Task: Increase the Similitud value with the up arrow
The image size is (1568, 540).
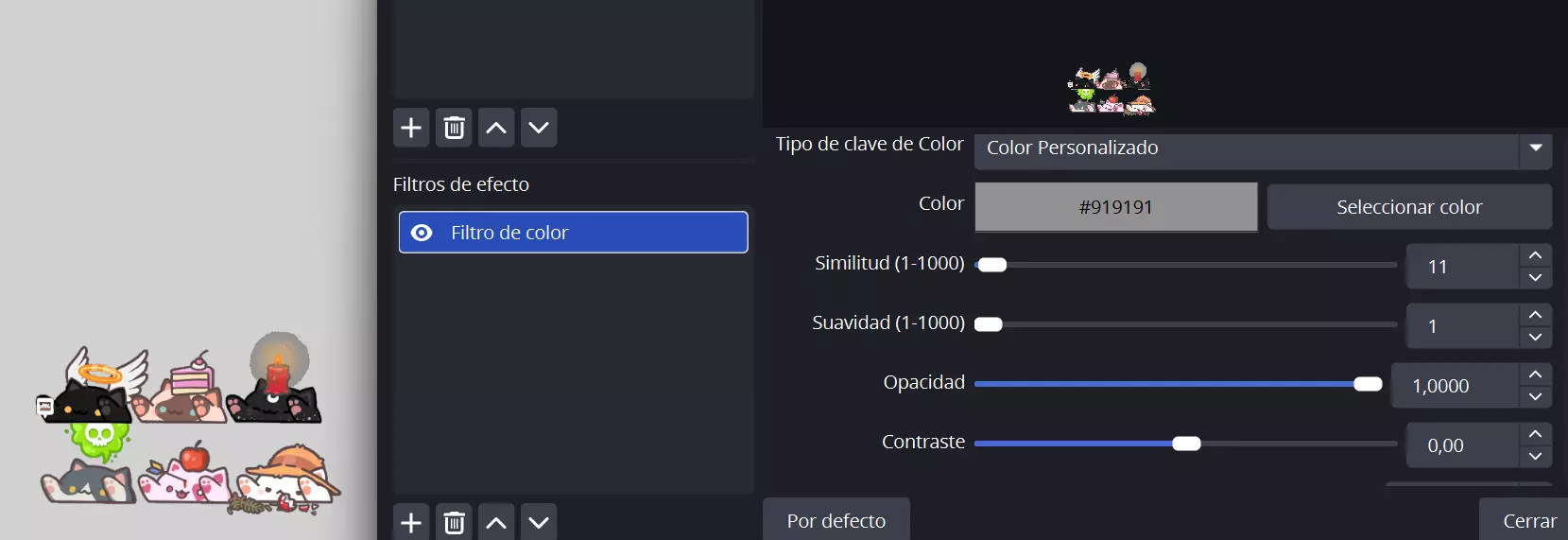Action: click(1535, 255)
